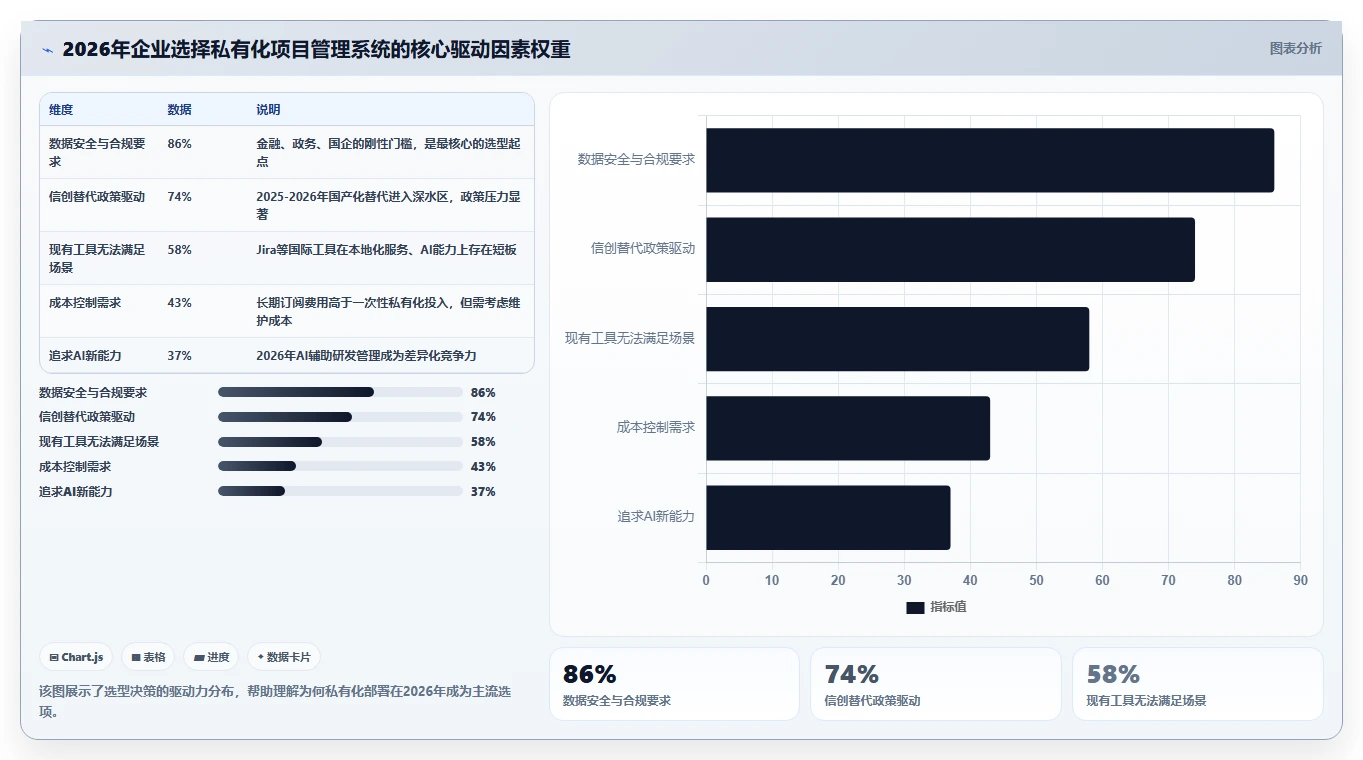Click the 86% data card
Viewport: 1363px width, 760px height.
coord(674,684)
